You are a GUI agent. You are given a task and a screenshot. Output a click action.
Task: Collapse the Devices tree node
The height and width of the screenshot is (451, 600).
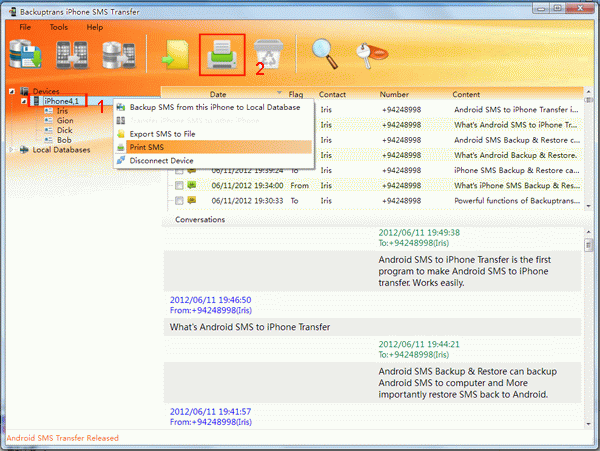click(12, 91)
